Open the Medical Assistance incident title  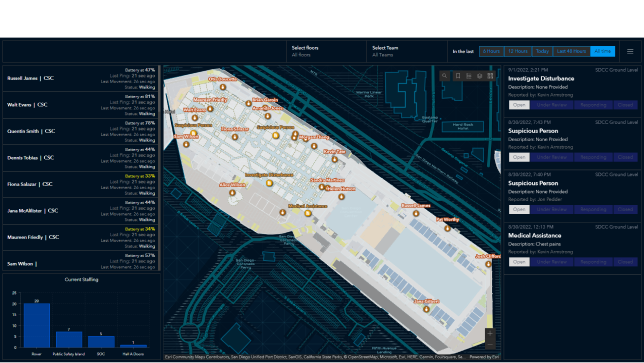(534, 236)
